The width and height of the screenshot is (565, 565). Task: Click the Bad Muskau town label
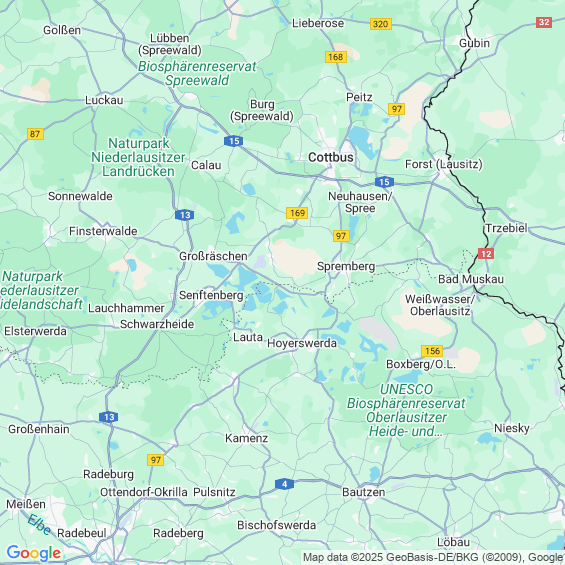click(x=471, y=279)
